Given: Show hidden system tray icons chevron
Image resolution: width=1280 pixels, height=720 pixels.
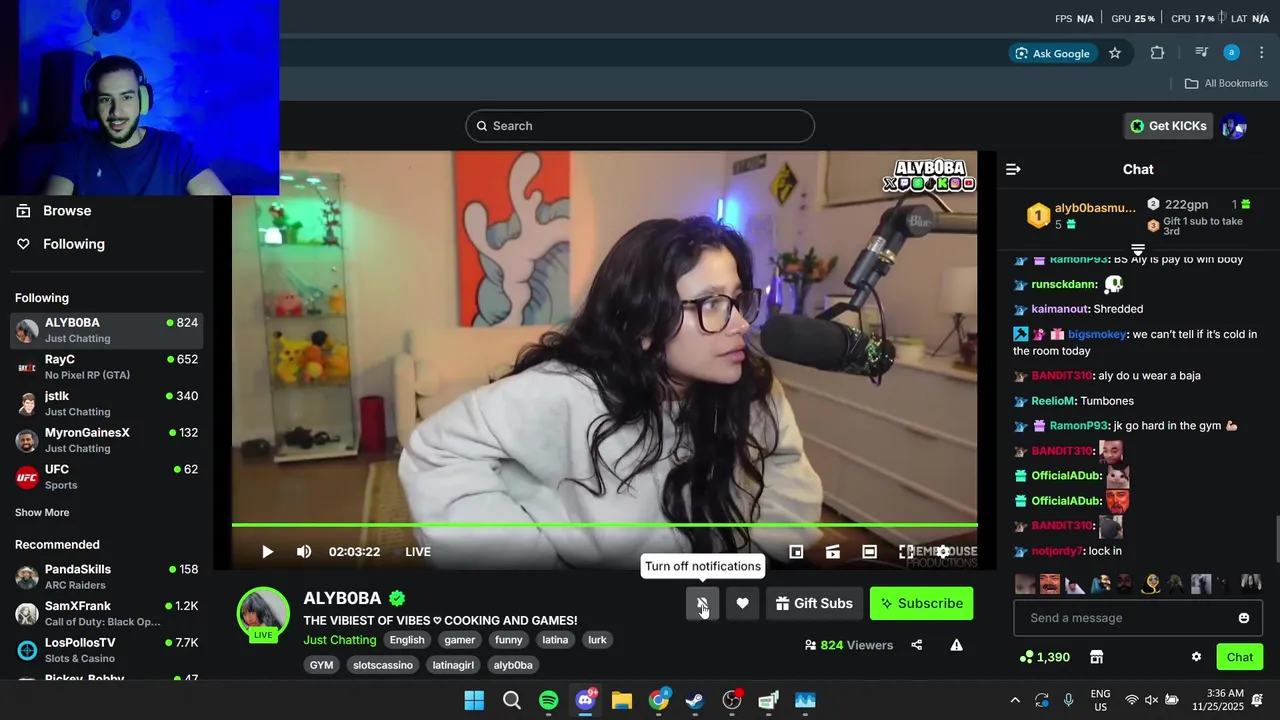Looking at the screenshot, I should [1015, 700].
